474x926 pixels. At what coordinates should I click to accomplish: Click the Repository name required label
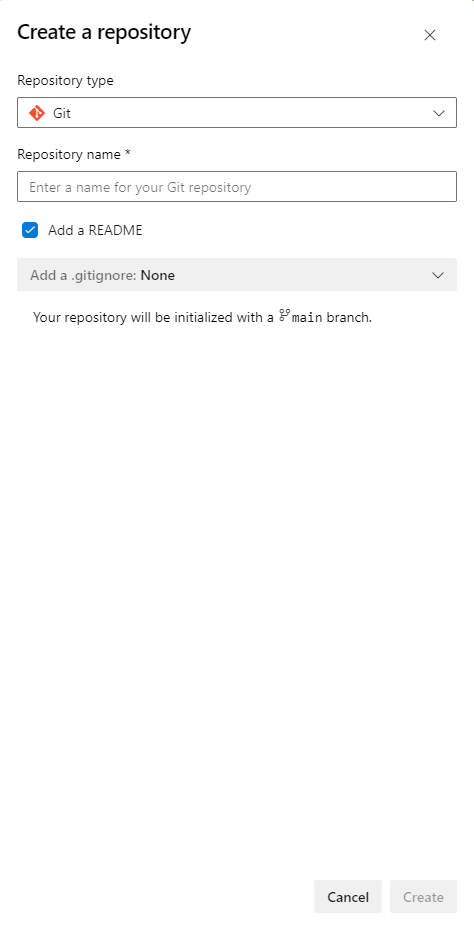(74, 155)
